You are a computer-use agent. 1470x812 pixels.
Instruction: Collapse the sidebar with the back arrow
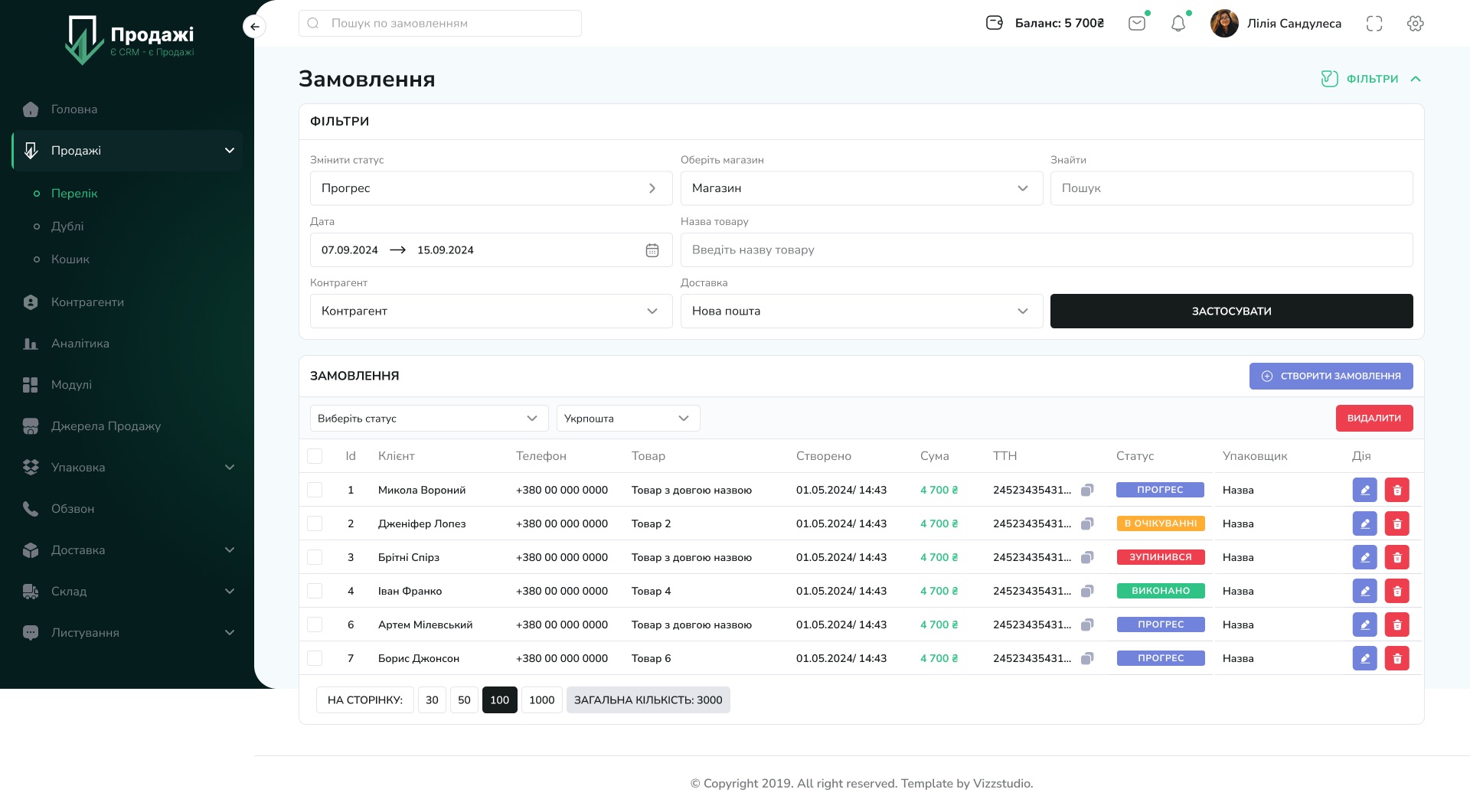[x=254, y=27]
